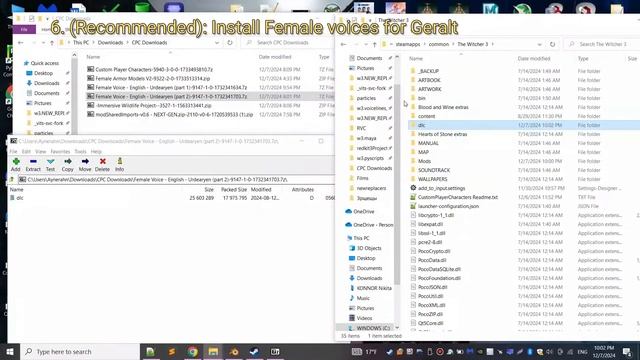The width and height of the screenshot is (640, 360).
Task: Click the 7-Zip Info button
Action: pos(119,164)
